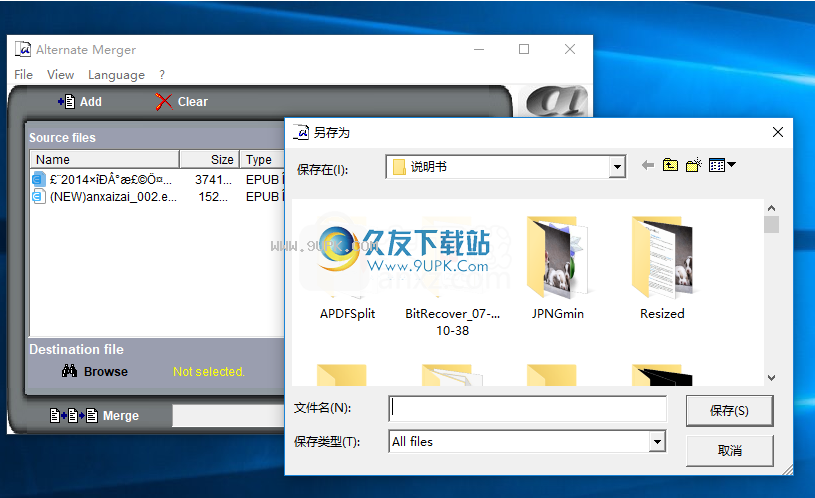Open the APDFSplit folder

click(x=347, y=270)
